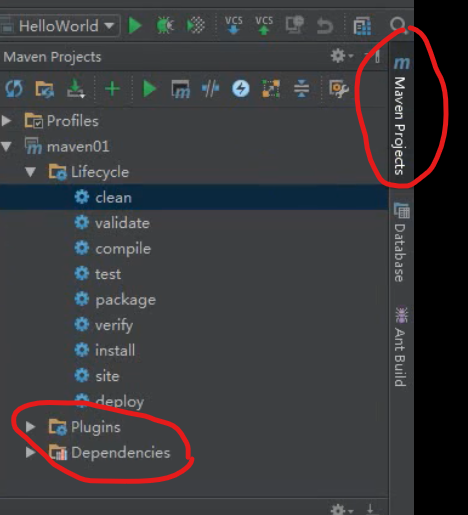The height and width of the screenshot is (515, 468).
Task: Open the Database tool window tab
Action: coord(401,242)
